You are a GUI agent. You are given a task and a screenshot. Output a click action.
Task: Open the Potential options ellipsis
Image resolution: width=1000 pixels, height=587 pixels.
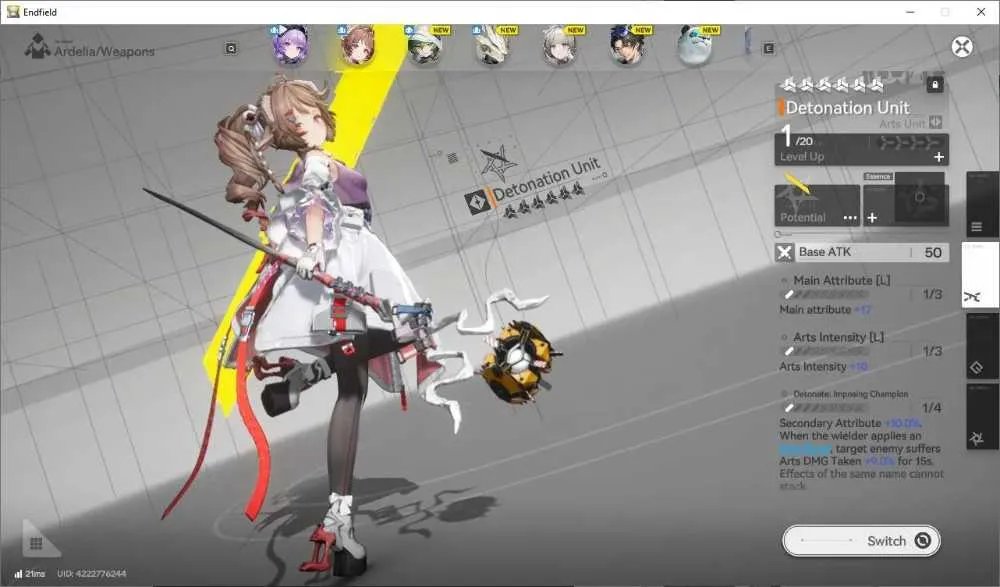pyautogui.click(x=849, y=218)
